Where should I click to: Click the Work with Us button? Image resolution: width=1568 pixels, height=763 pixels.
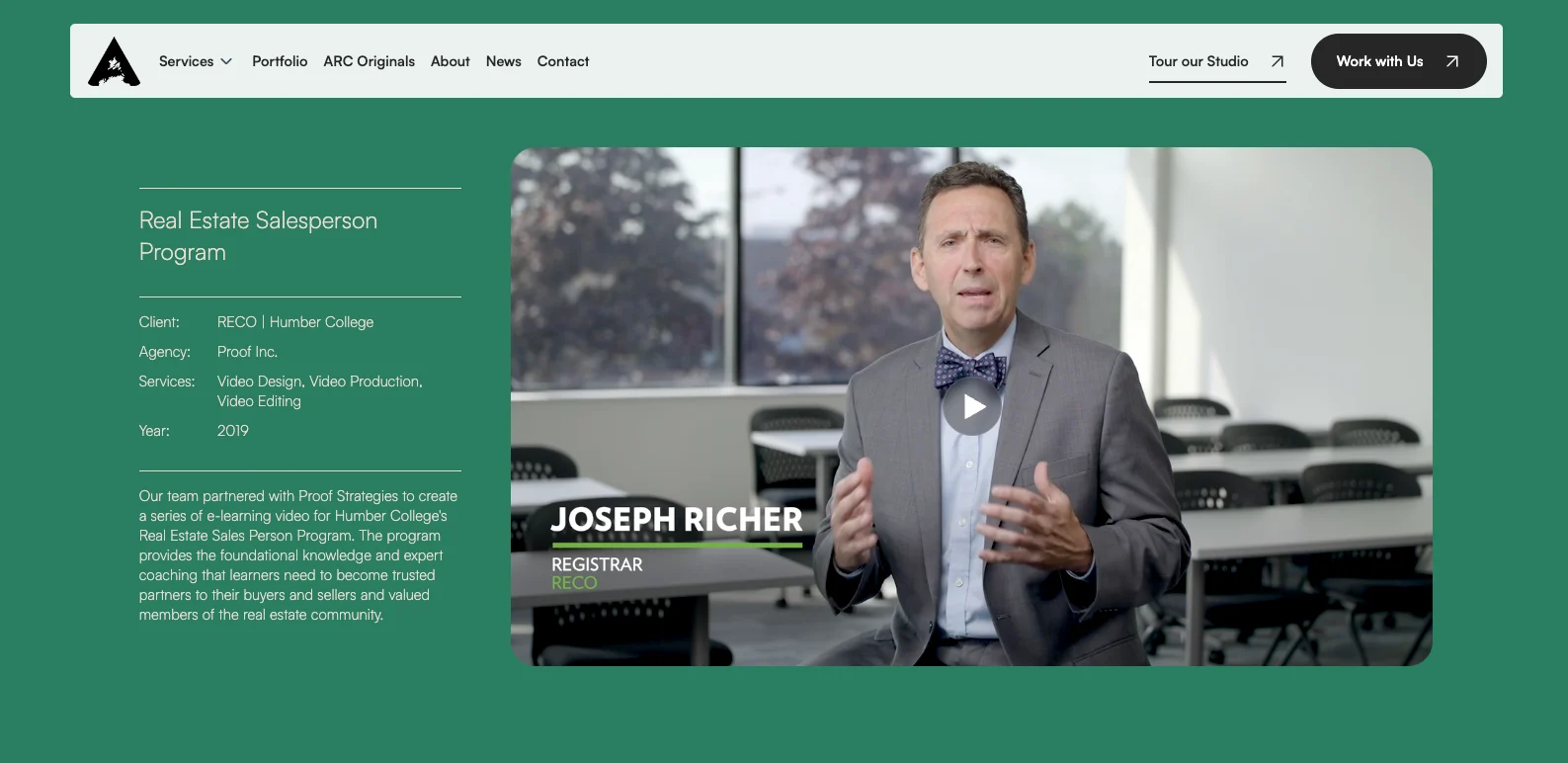click(x=1398, y=61)
